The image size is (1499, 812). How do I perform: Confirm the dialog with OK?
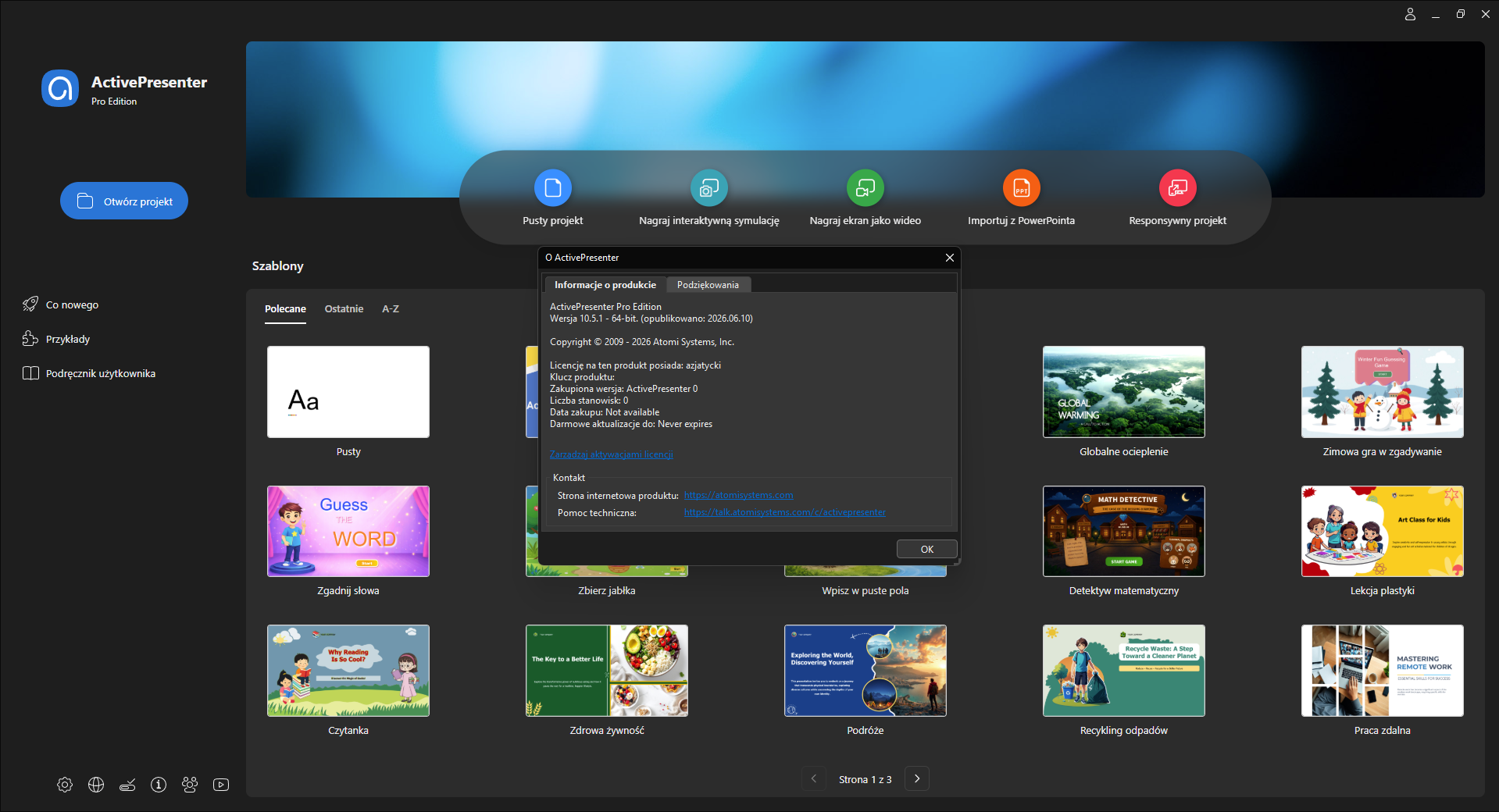click(x=927, y=549)
